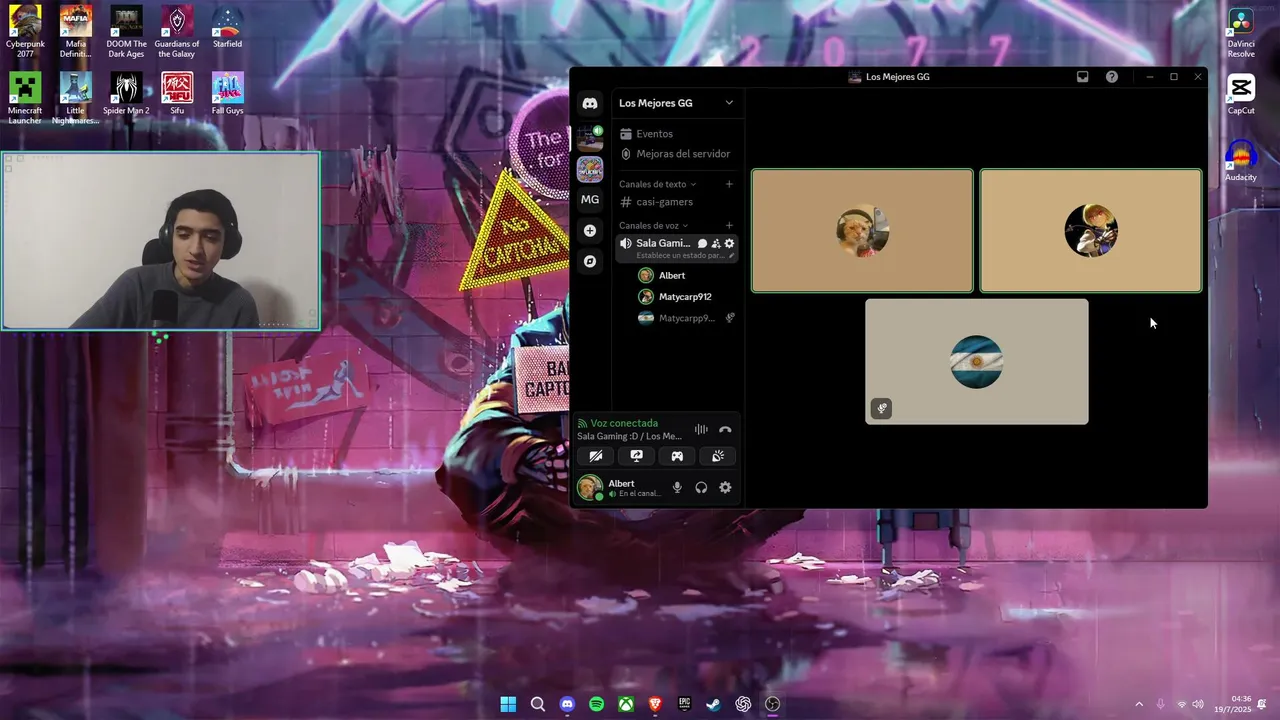
Task: Open taskbar Search
Action: 537,704
